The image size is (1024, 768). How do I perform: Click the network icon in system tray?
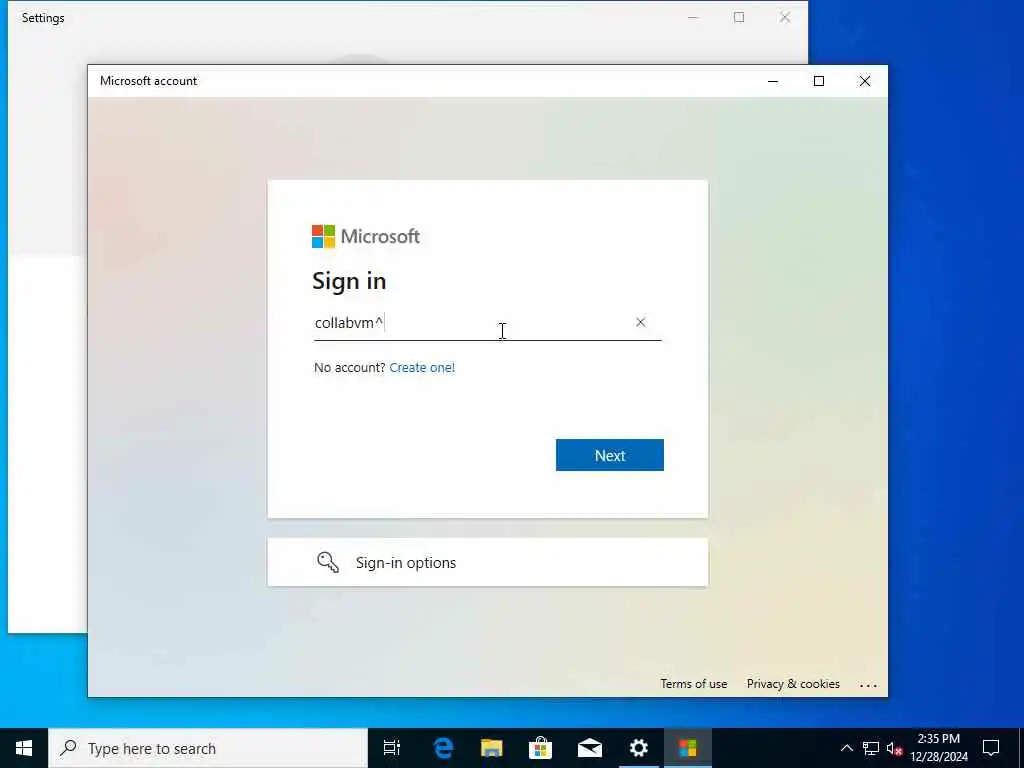[x=871, y=748]
